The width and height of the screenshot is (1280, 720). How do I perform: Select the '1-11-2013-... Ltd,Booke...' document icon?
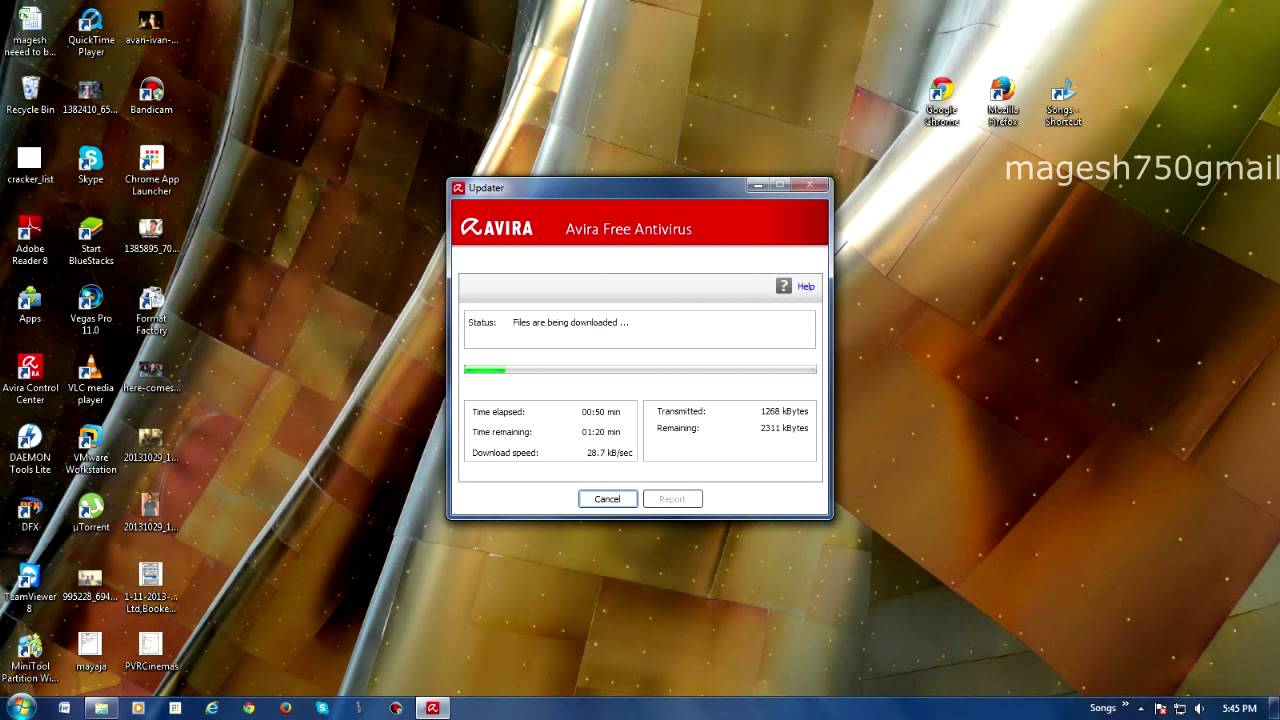(151, 589)
